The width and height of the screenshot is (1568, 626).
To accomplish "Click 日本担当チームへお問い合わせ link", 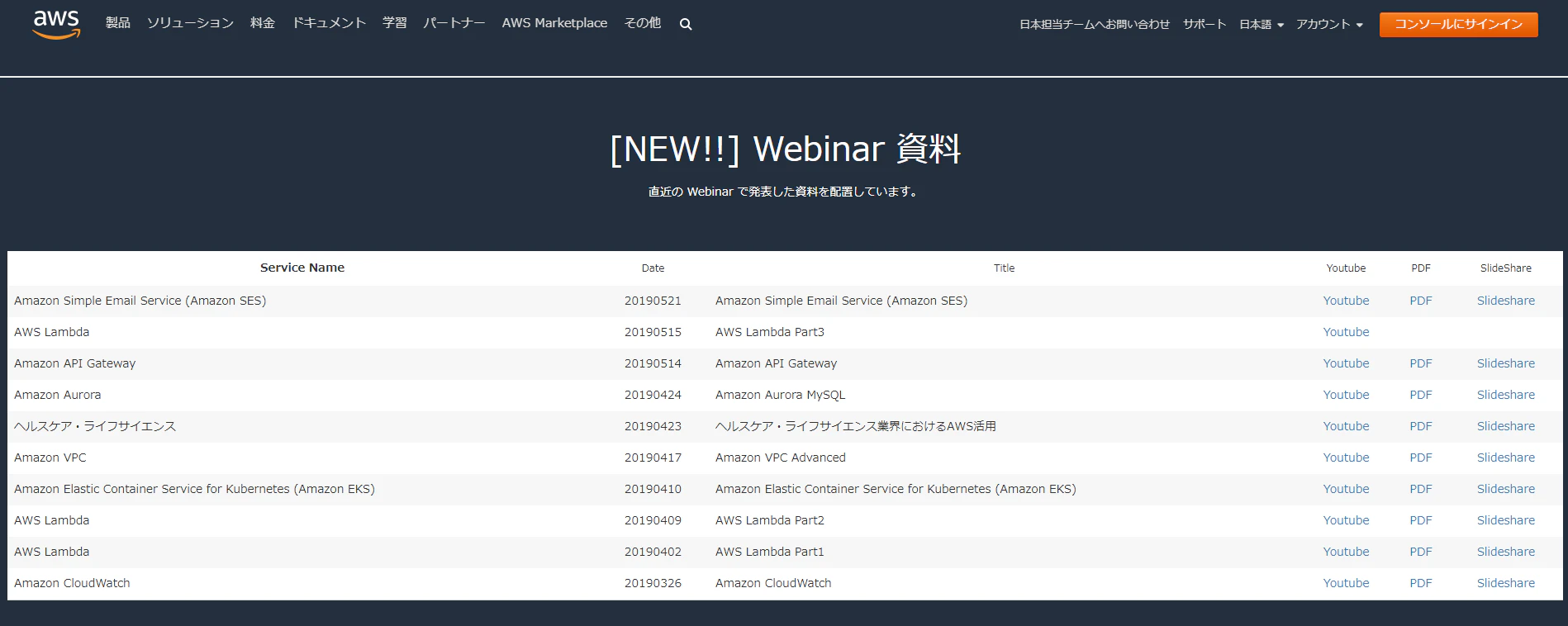I will pyautogui.click(x=1095, y=25).
